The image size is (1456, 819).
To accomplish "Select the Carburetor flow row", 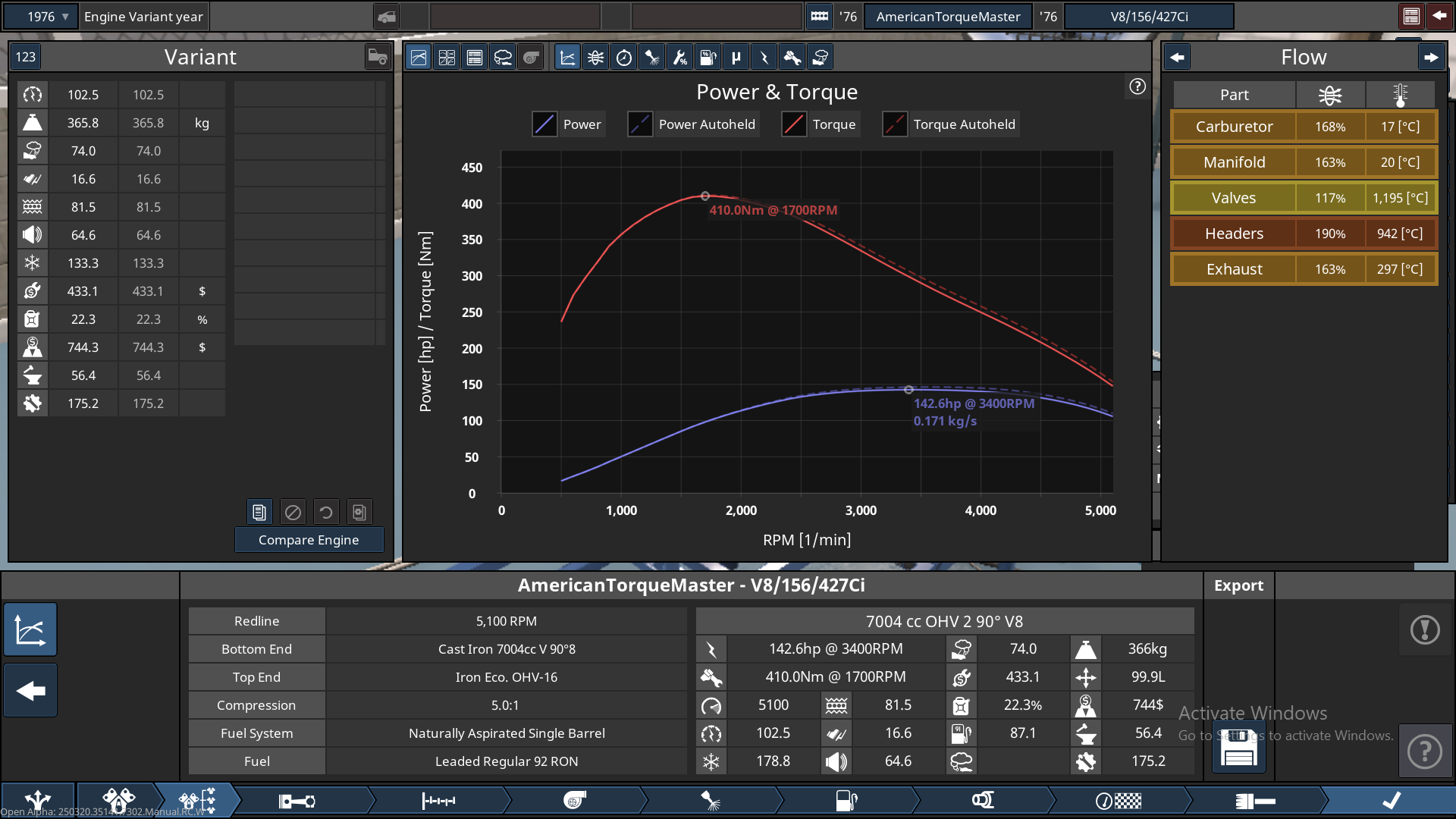I will 1304,127.
